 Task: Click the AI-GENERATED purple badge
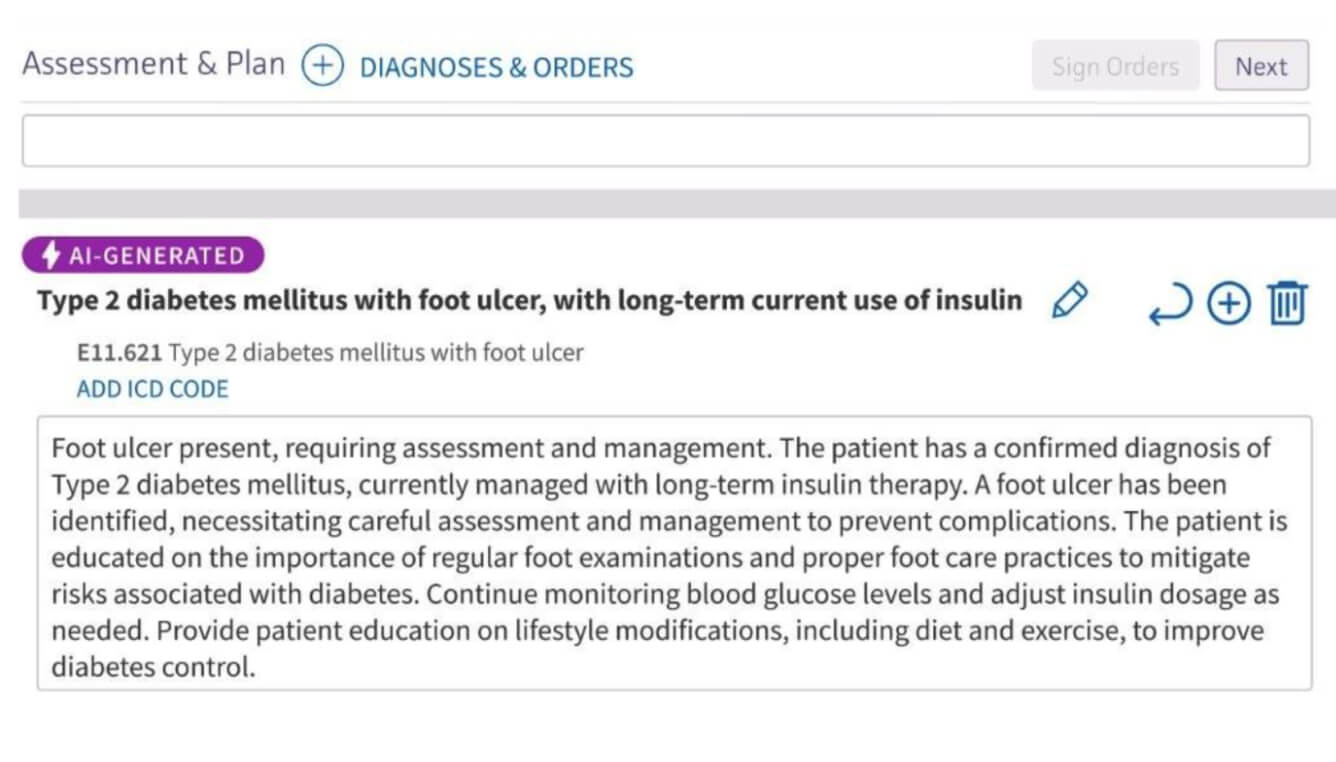(x=143, y=255)
